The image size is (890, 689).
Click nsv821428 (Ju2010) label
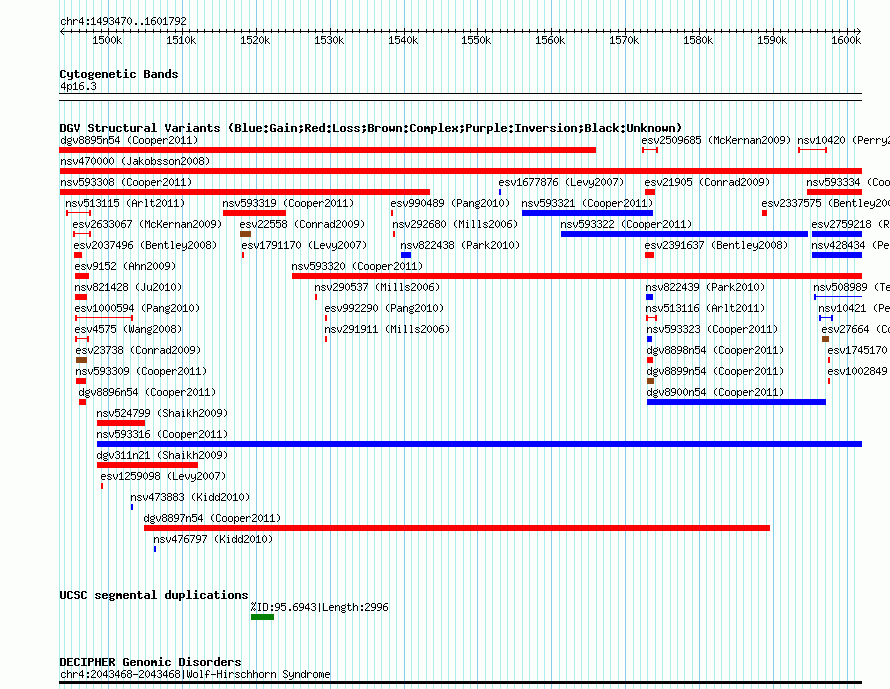[x=128, y=287]
